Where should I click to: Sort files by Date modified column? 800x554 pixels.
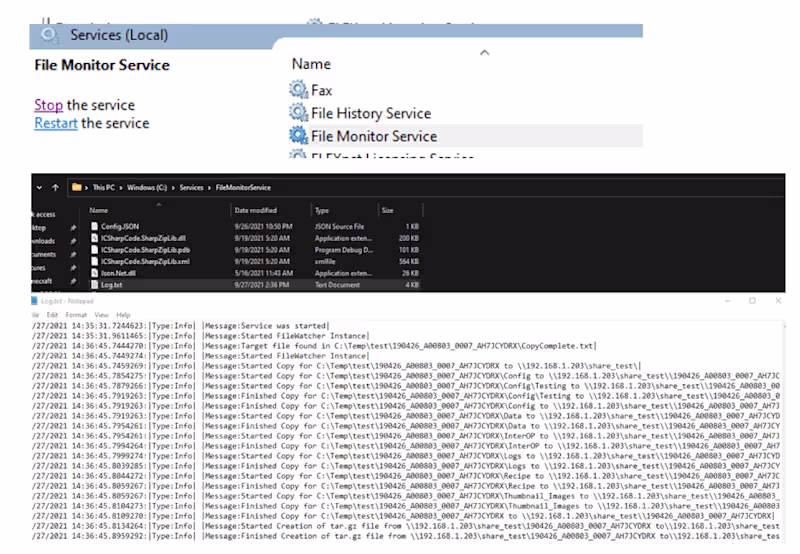(x=256, y=211)
